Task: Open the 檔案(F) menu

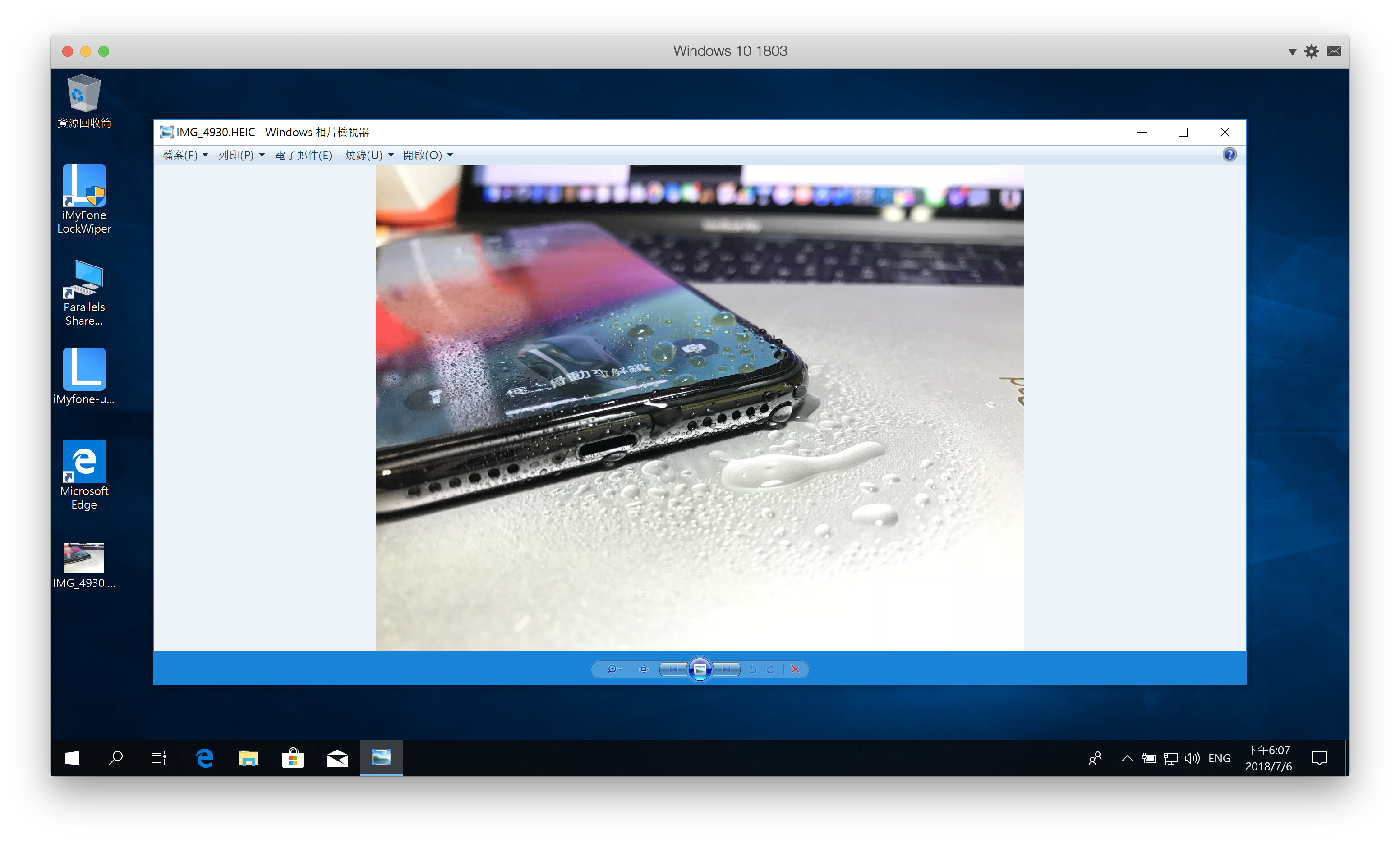Action: click(185, 155)
